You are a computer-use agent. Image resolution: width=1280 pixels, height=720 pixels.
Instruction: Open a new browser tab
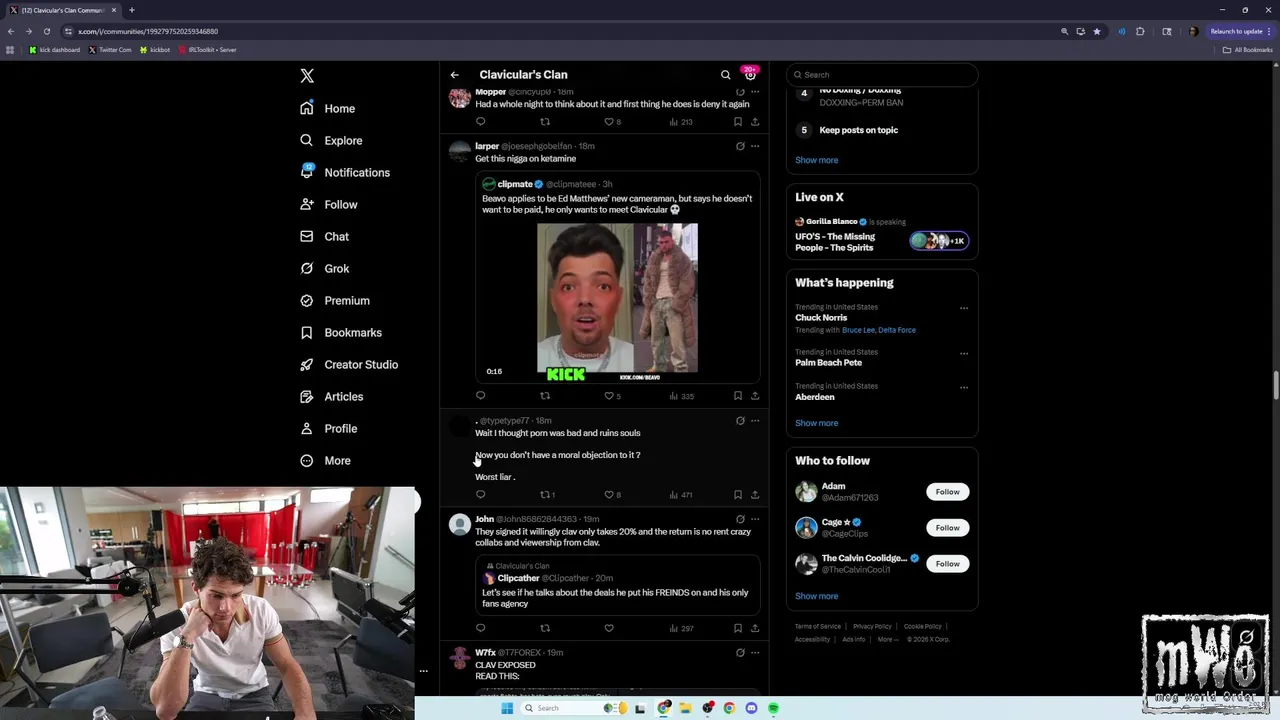click(x=131, y=10)
